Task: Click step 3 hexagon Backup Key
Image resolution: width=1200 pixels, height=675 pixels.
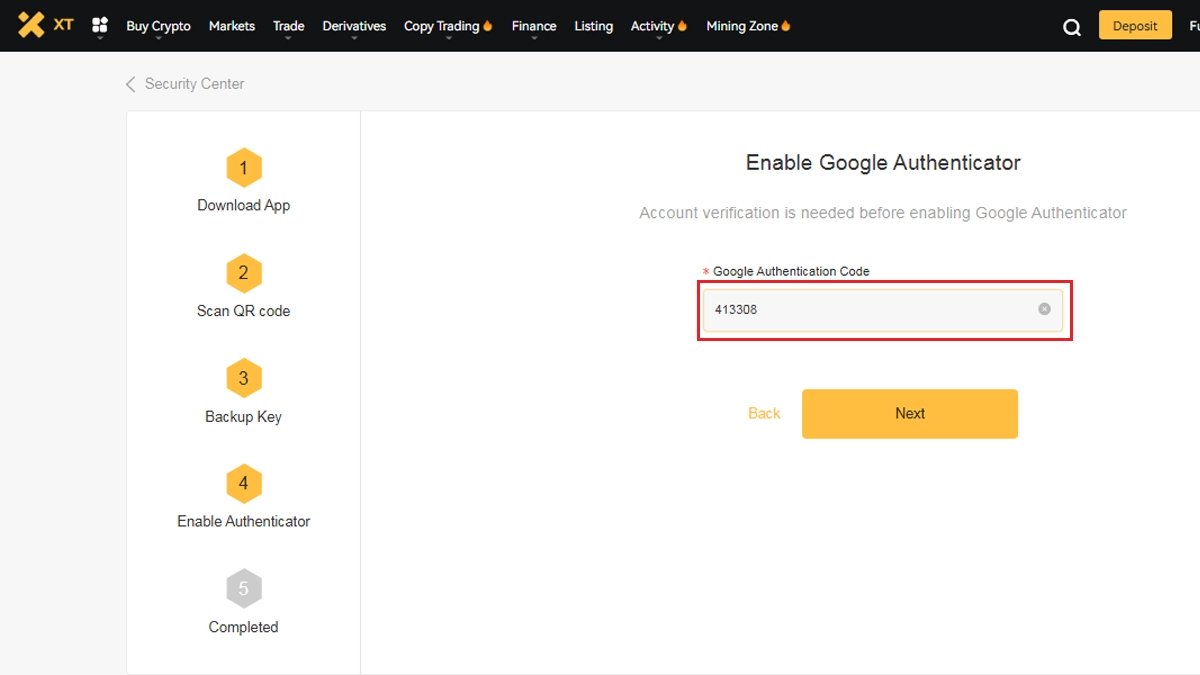Action: click(x=243, y=379)
